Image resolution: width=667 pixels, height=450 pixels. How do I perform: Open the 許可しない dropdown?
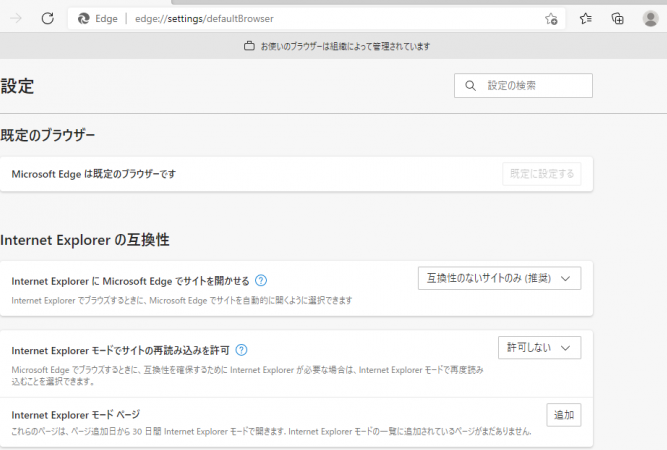[x=539, y=347]
